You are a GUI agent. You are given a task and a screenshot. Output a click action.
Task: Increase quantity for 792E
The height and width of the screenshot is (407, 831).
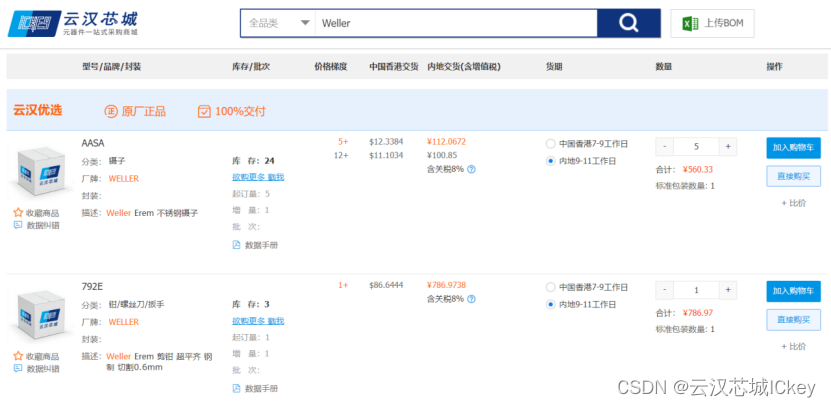pyautogui.click(x=728, y=290)
